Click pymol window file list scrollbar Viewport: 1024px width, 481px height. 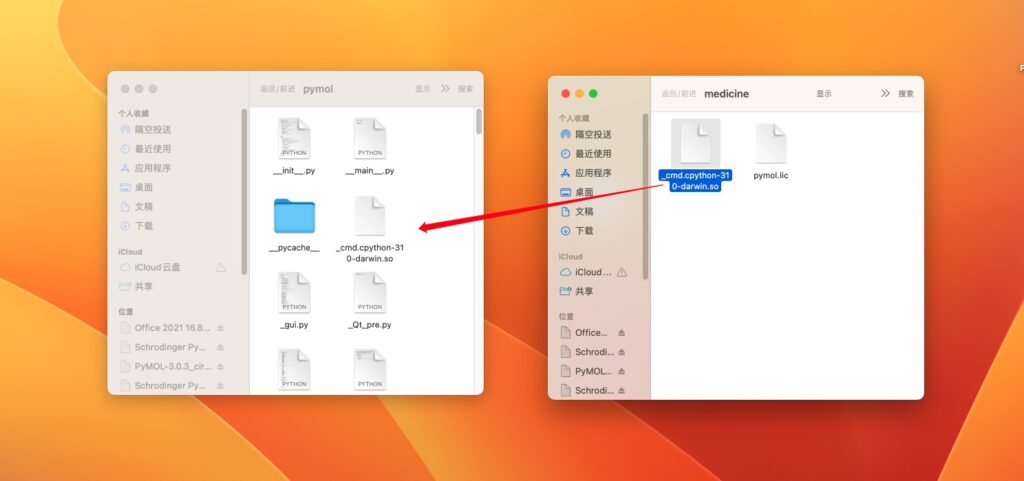479,121
